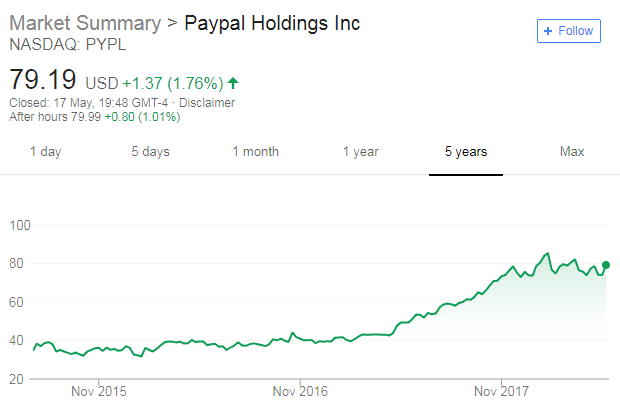Click the Nov 2016 axis label
Image resolution: width=620 pixels, height=414 pixels.
click(300, 391)
